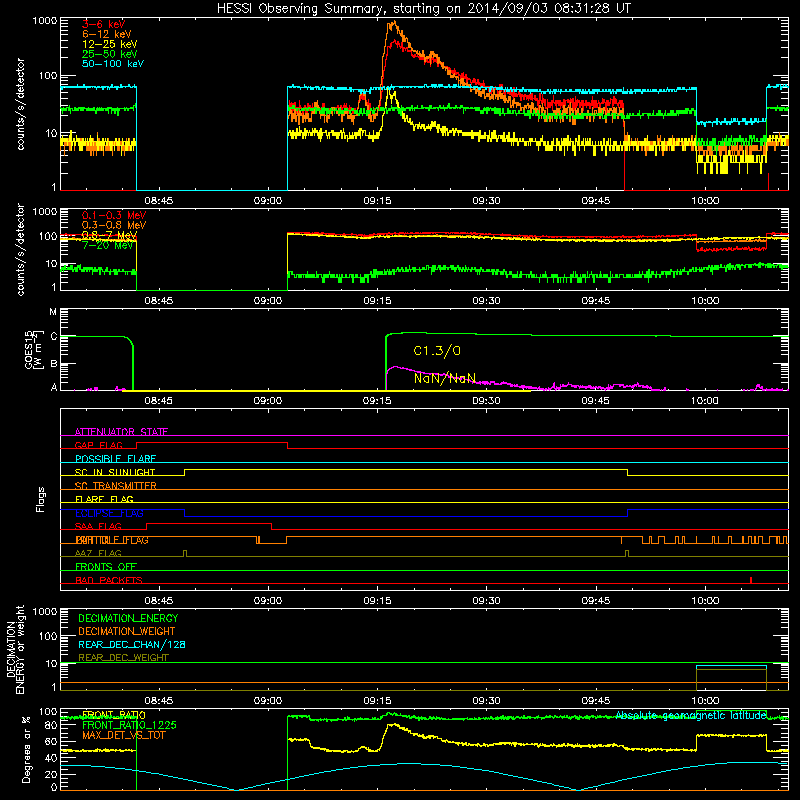800x800 pixels.
Task: Click 09:15 tick under the keV panel
Action: [377, 201]
